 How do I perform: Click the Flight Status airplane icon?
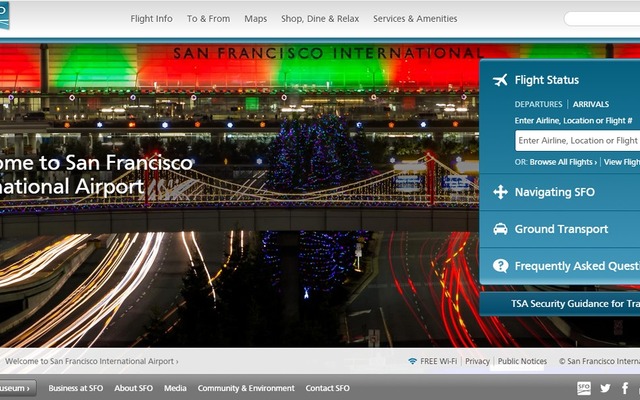(500, 80)
